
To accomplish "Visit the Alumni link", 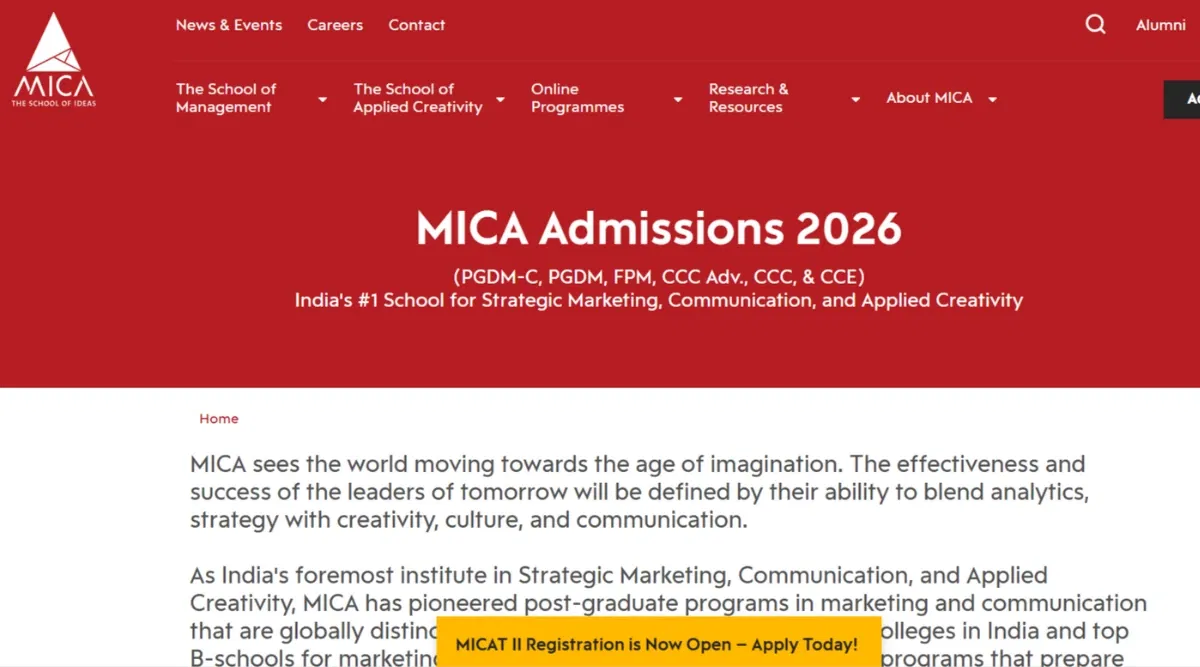I will click(1160, 25).
